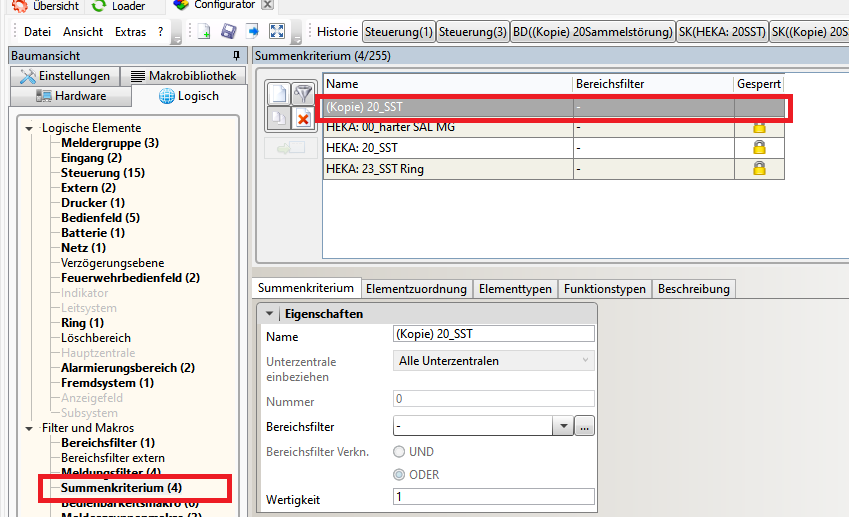This screenshot has width=849, height=517.
Task: Select Feuerwehrbedienfeld (2) in tree
Action: click(x=130, y=278)
